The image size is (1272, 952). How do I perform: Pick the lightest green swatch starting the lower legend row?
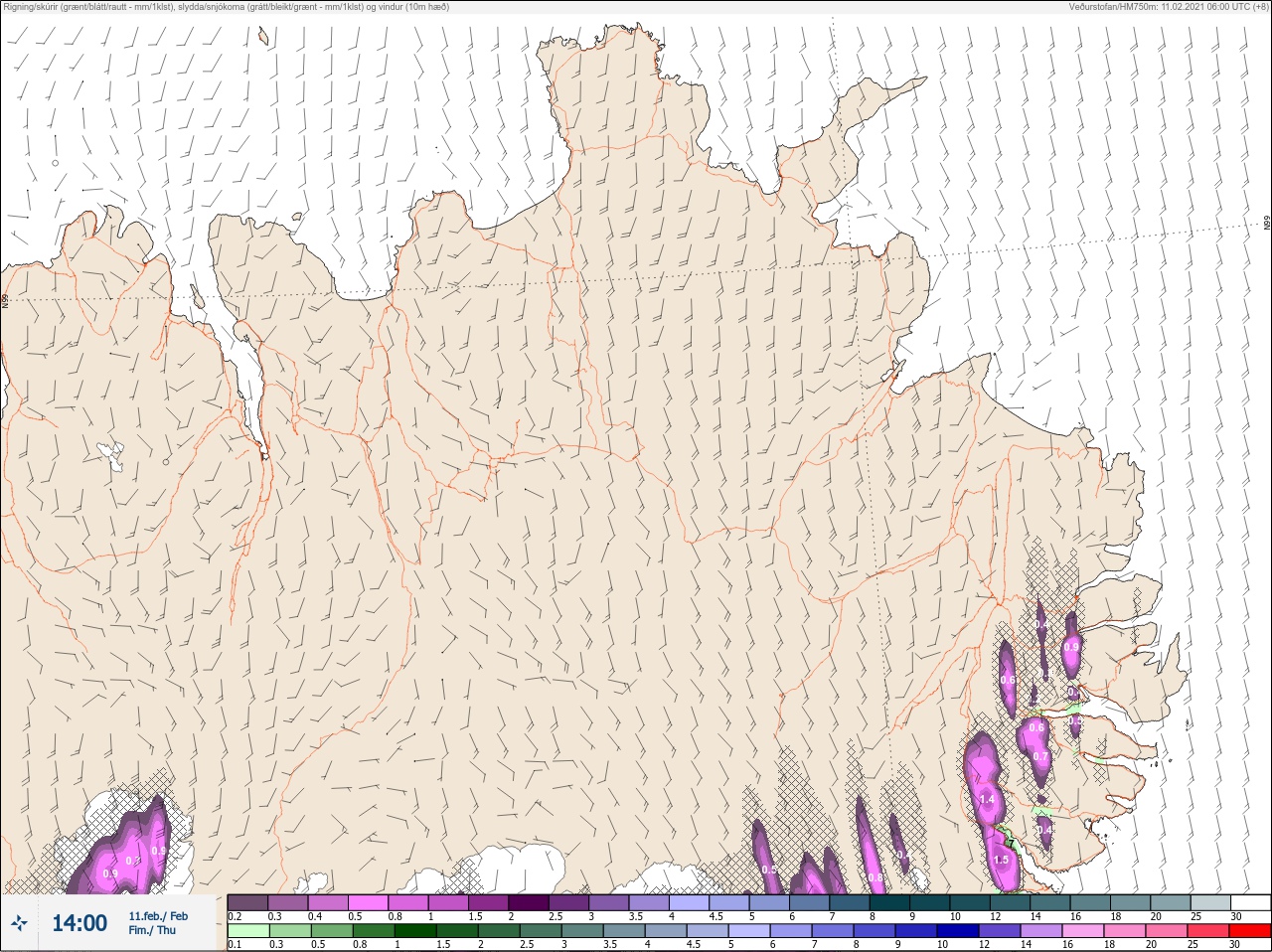tap(247, 931)
